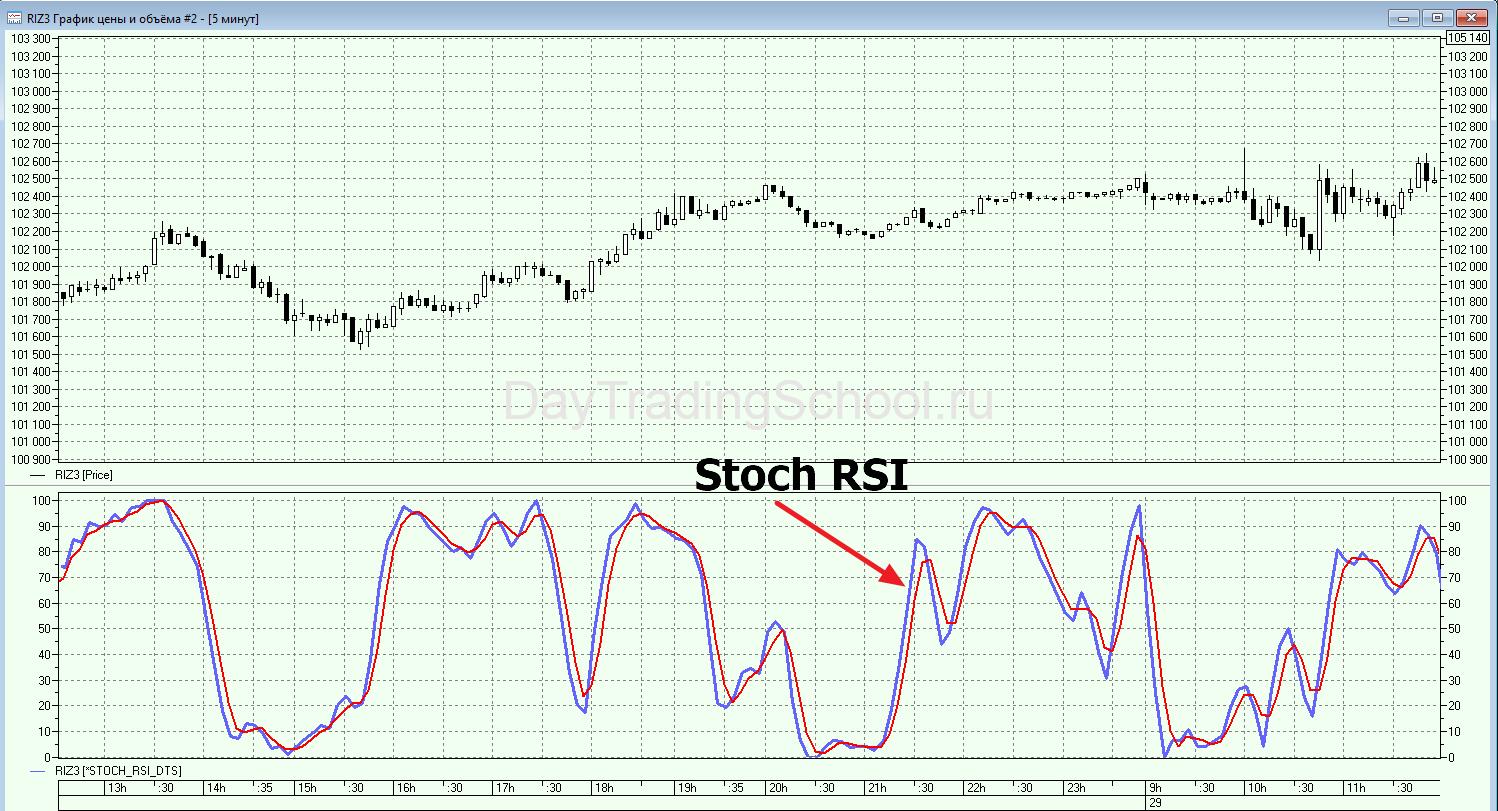Click the date label 29 on time axis
The width and height of the screenshot is (1498, 811).
1156,803
